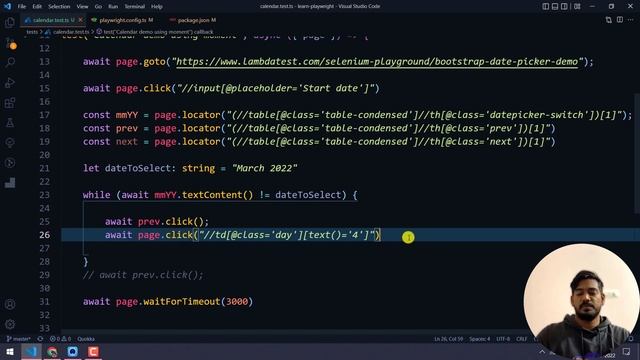Click the CRLF end-of-line indicator
640x360 pixels.
pyautogui.click(x=521, y=339)
